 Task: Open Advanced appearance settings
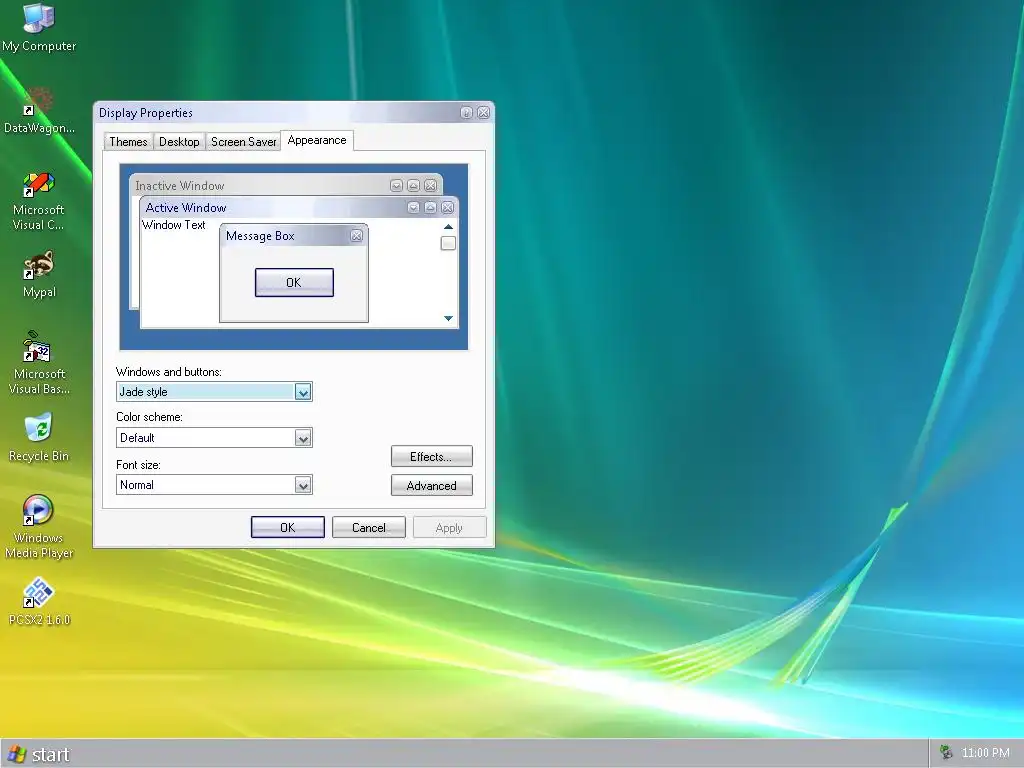click(432, 486)
